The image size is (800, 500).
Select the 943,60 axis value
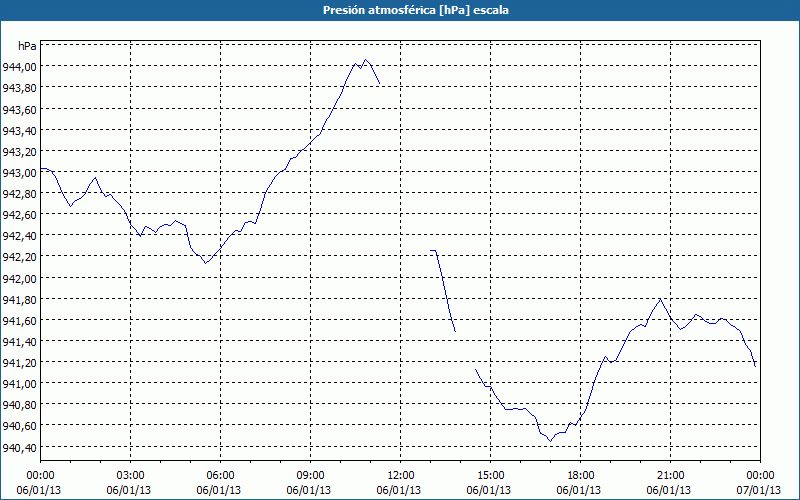point(19,109)
